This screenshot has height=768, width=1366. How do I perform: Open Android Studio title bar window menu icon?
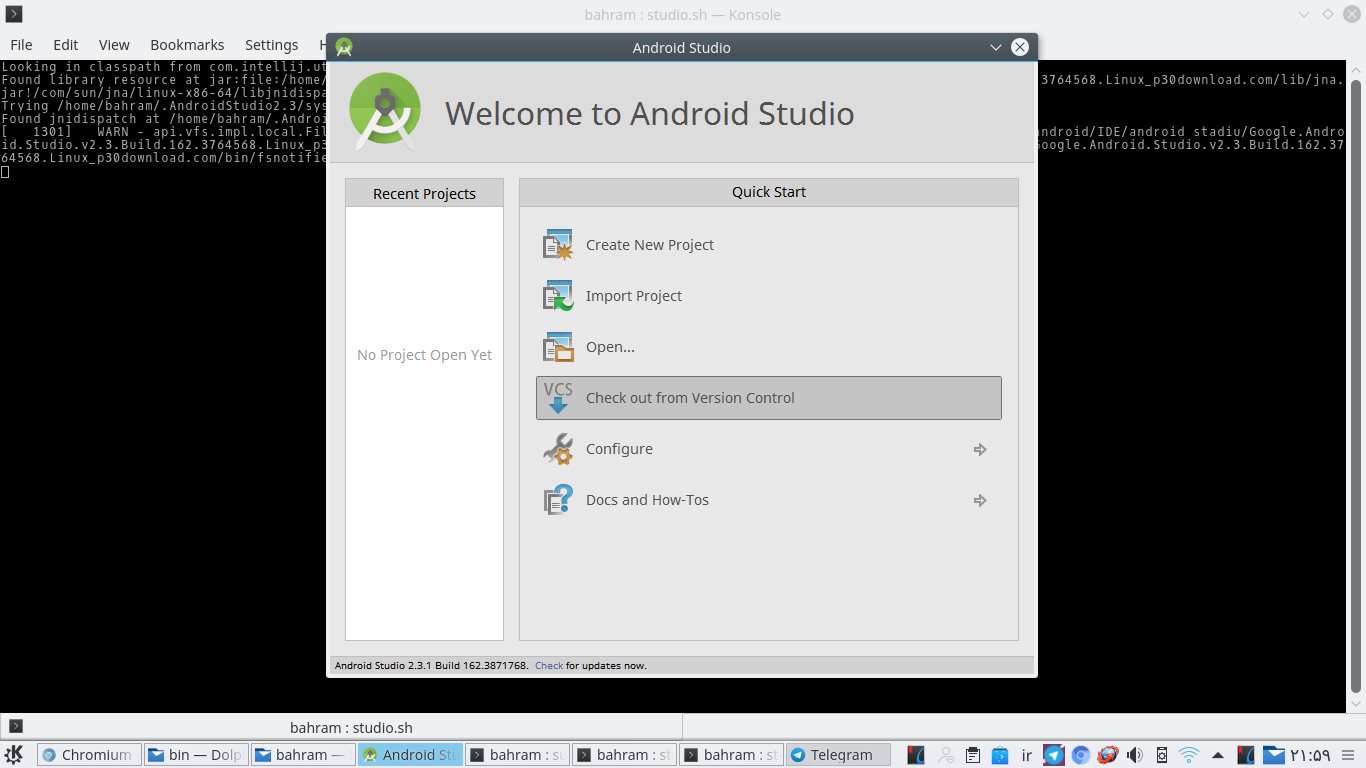[x=344, y=47]
